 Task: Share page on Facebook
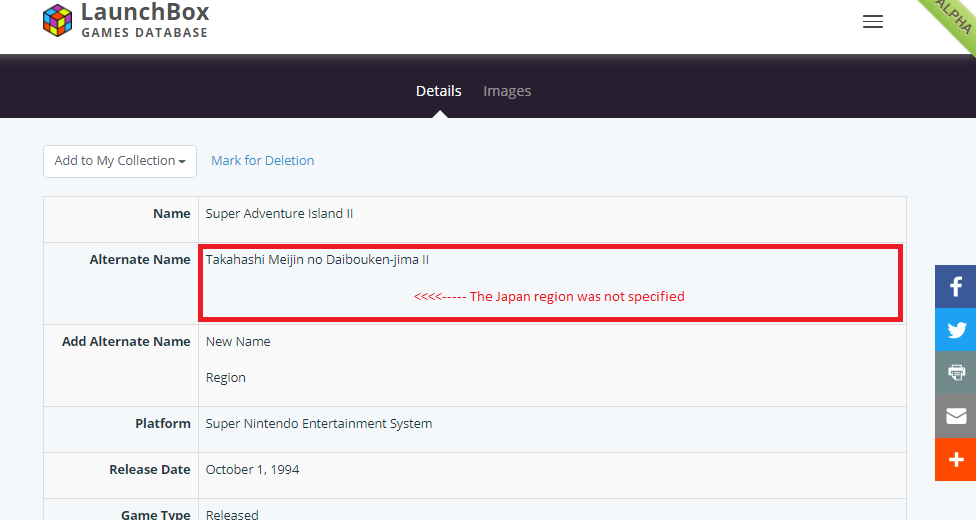click(x=955, y=286)
